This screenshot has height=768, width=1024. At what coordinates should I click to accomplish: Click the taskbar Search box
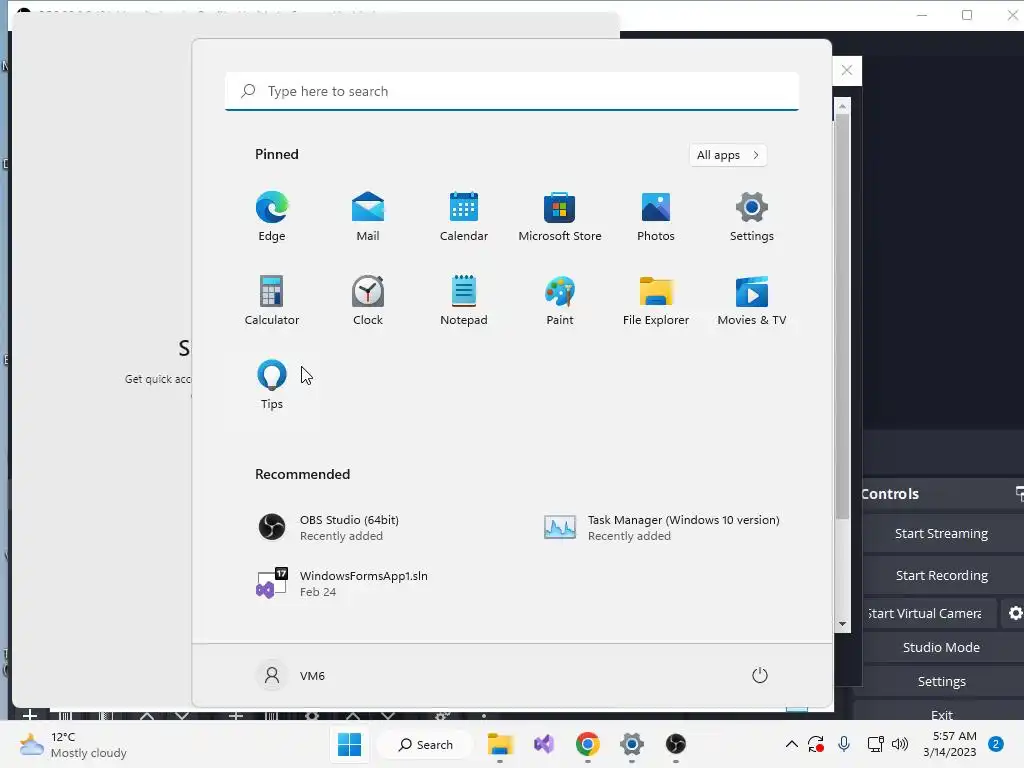pos(426,744)
